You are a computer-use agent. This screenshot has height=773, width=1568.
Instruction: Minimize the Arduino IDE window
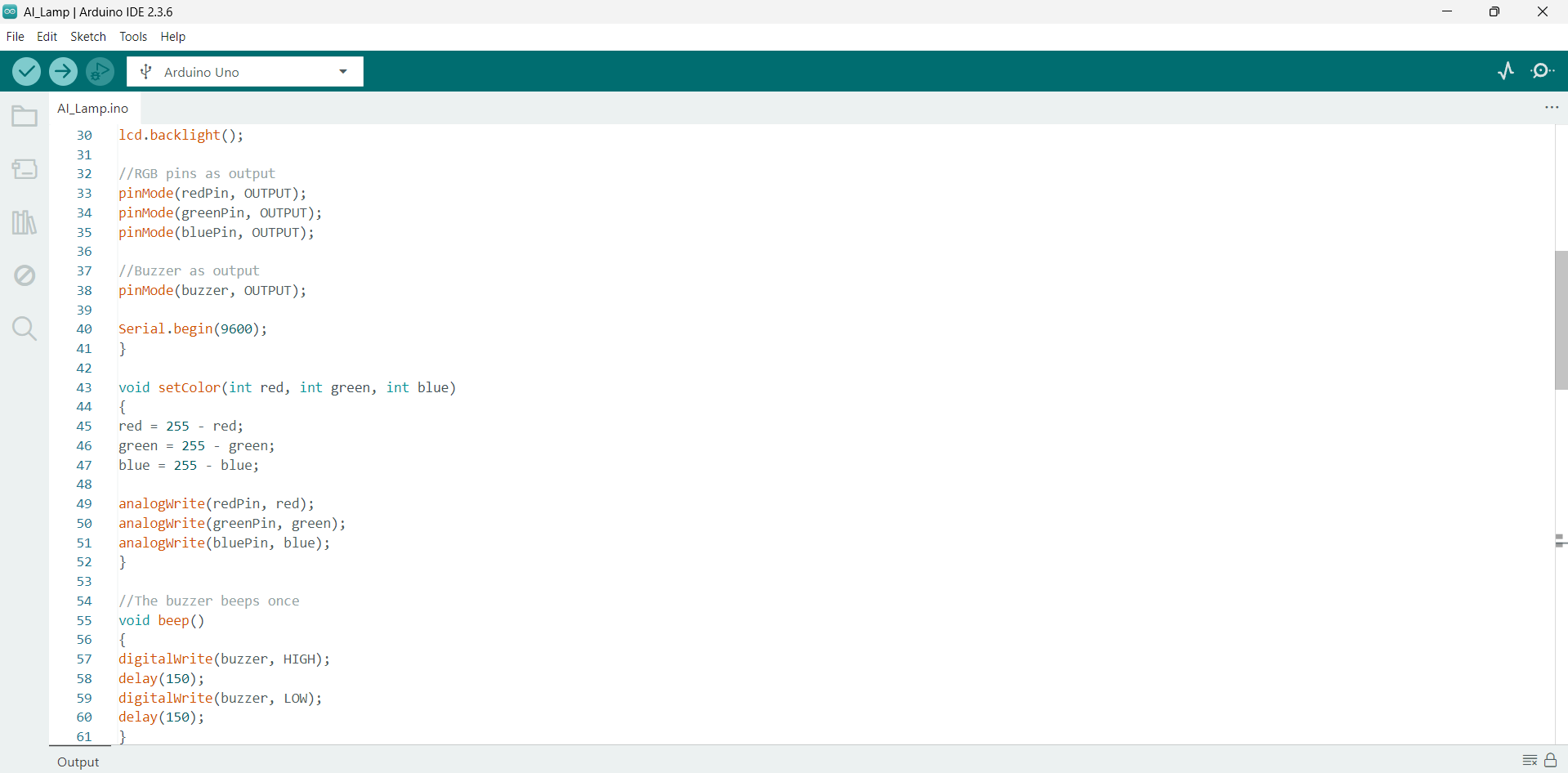pos(1447,11)
